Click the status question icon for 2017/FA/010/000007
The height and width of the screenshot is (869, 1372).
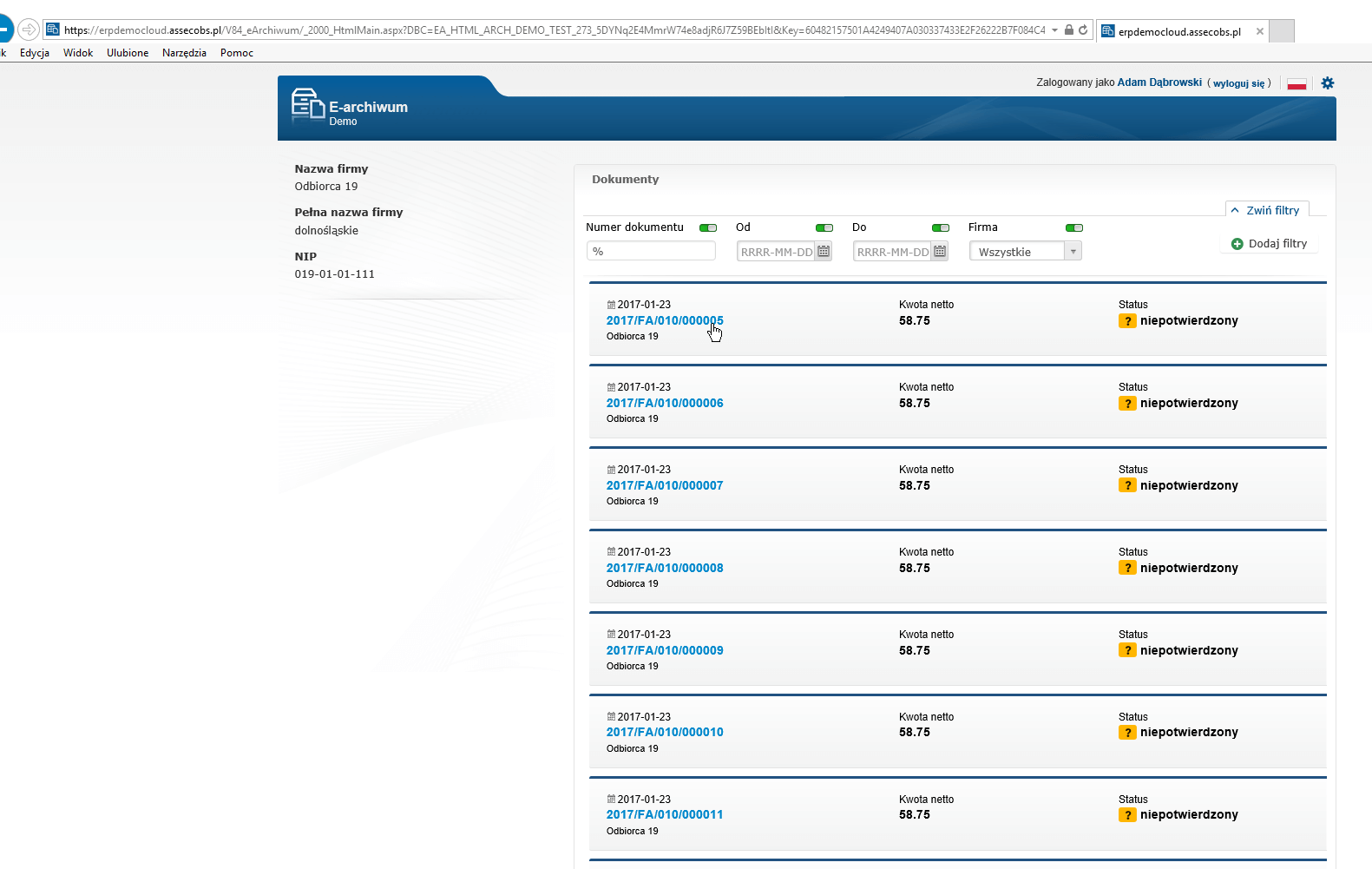pos(1127,486)
